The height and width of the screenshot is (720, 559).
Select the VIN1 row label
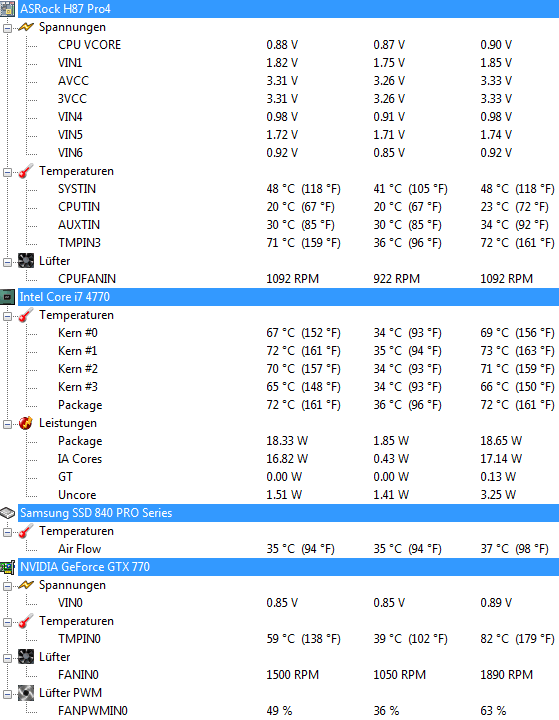70,63
